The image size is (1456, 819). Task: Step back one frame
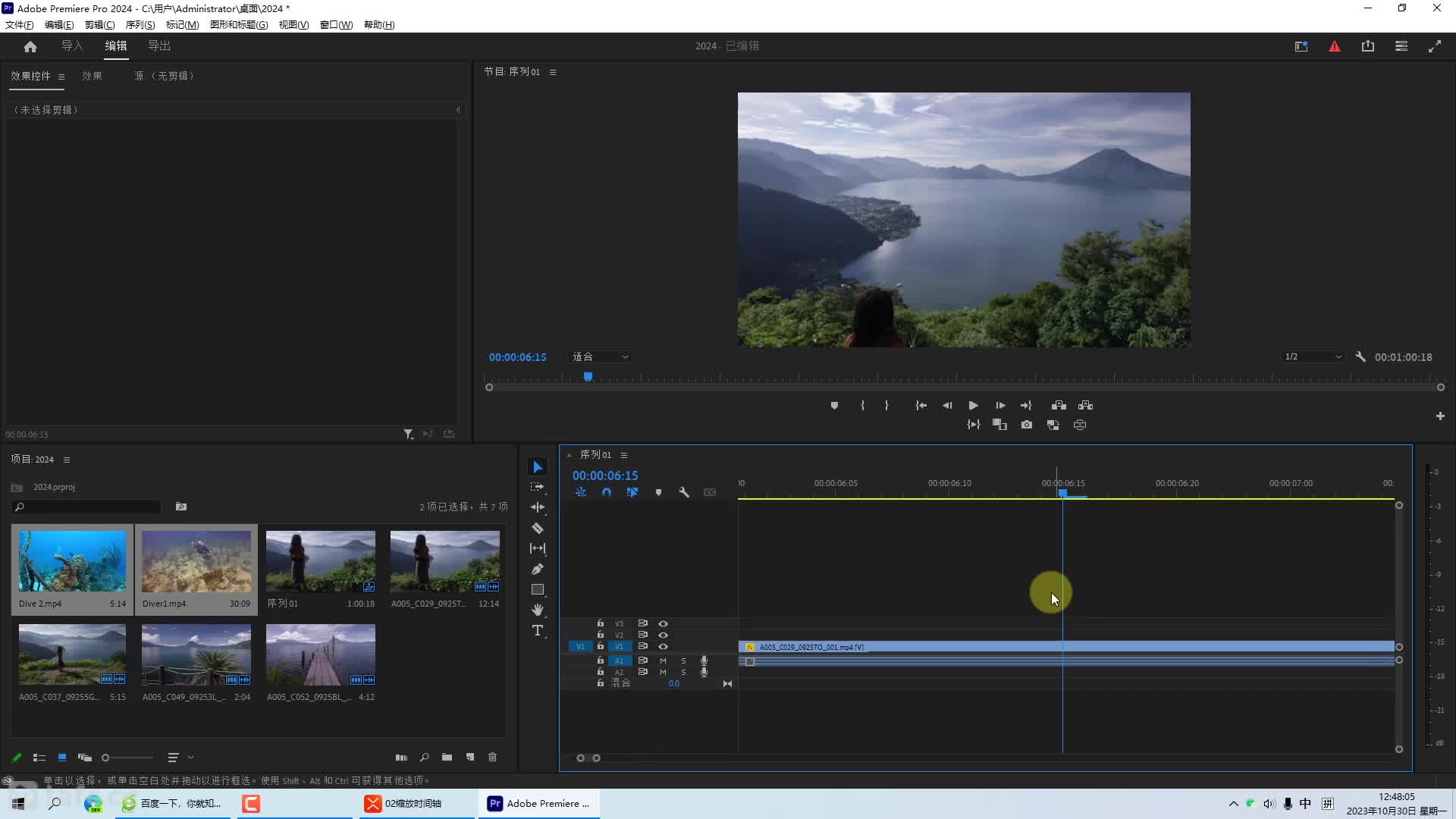947,406
